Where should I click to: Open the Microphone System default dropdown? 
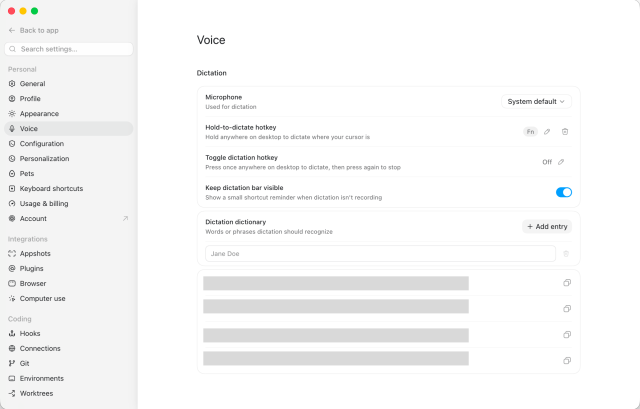536,101
